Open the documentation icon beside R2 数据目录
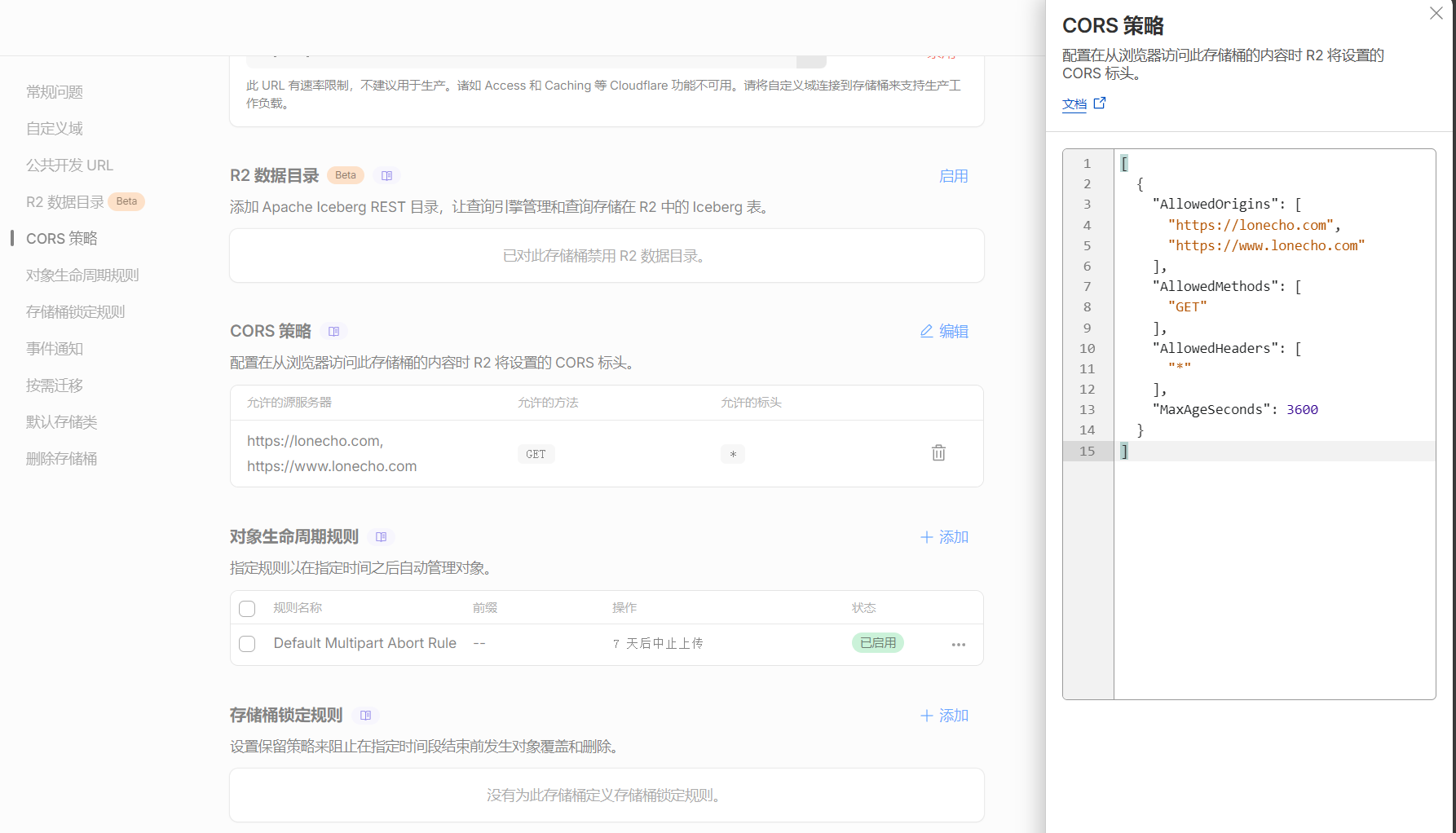The image size is (1456, 833). (387, 175)
